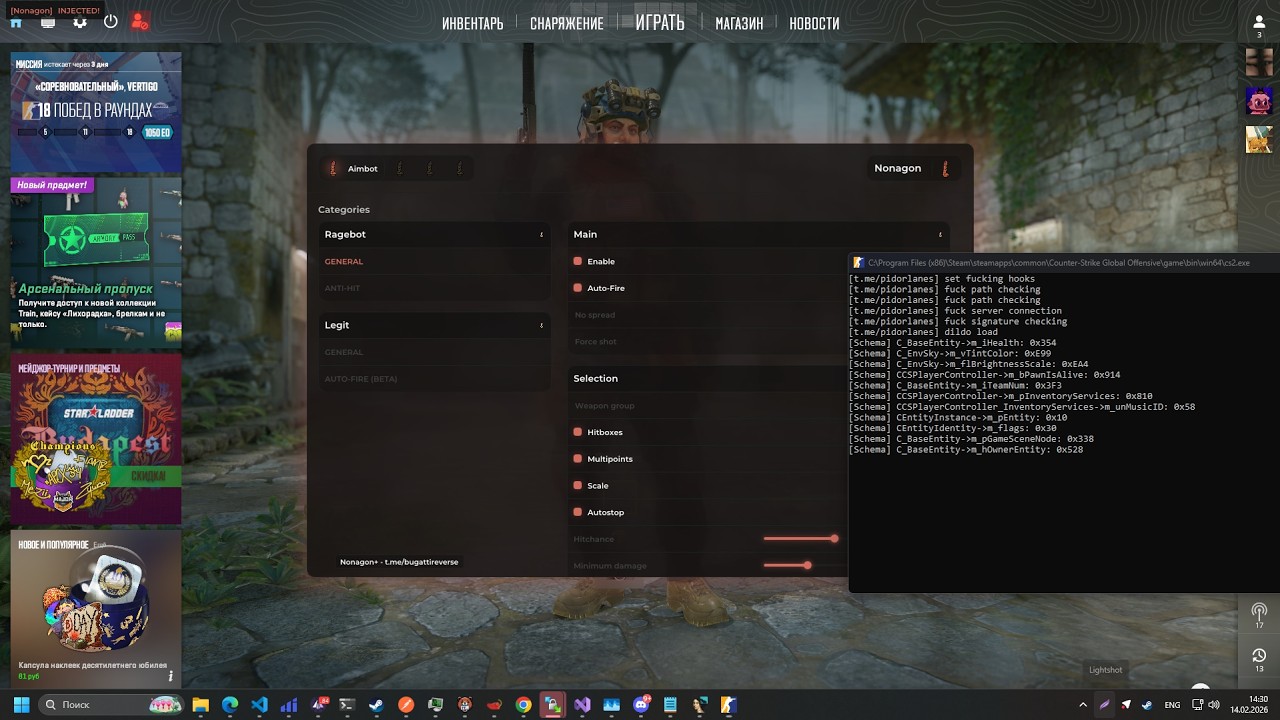Toggle the Hitboxes checkbox

(578, 432)
